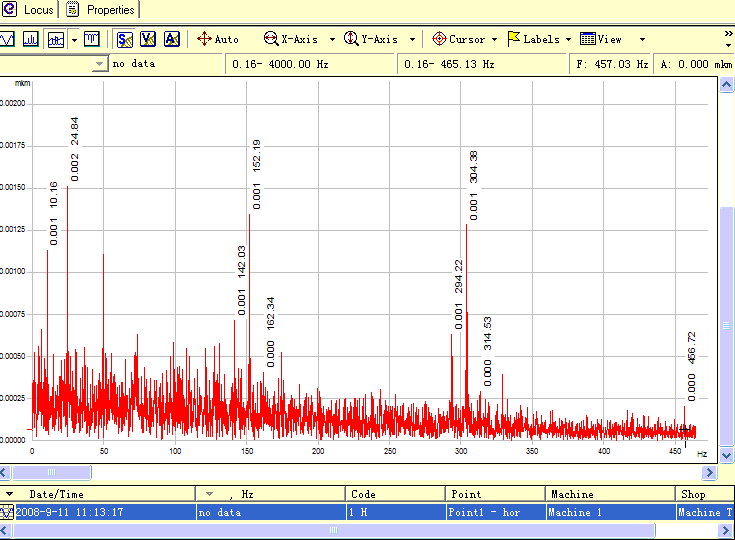Click the 'Point1 - hor' cell

495,512
